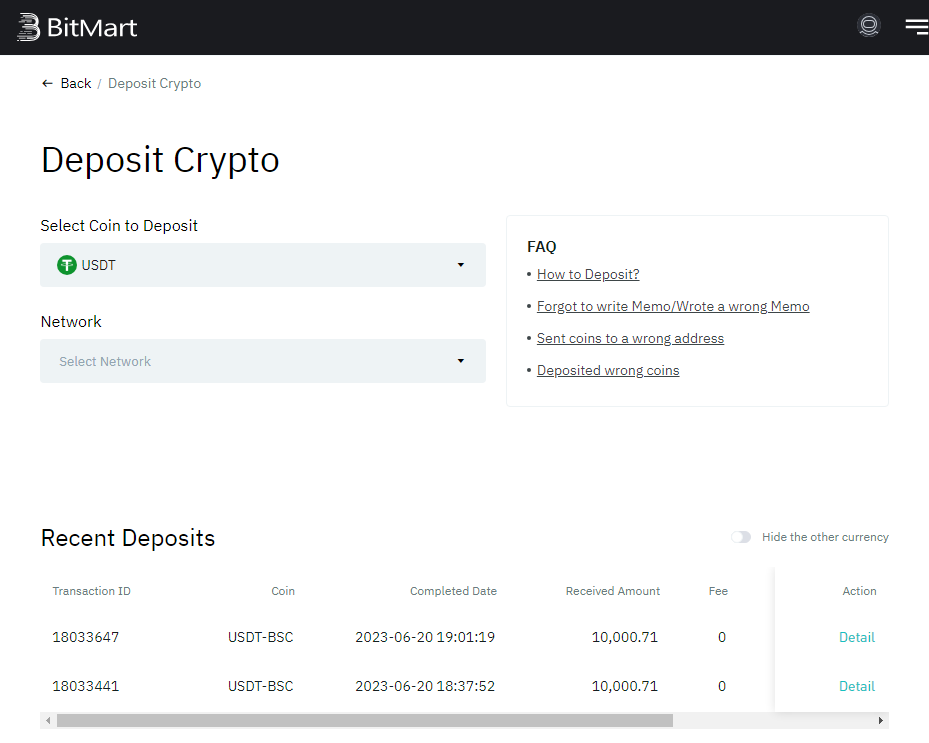Click scroll right arrow of deposits table
Viewport: 929px width, 743px height.
pyautogui.click(x=881, y=720)
